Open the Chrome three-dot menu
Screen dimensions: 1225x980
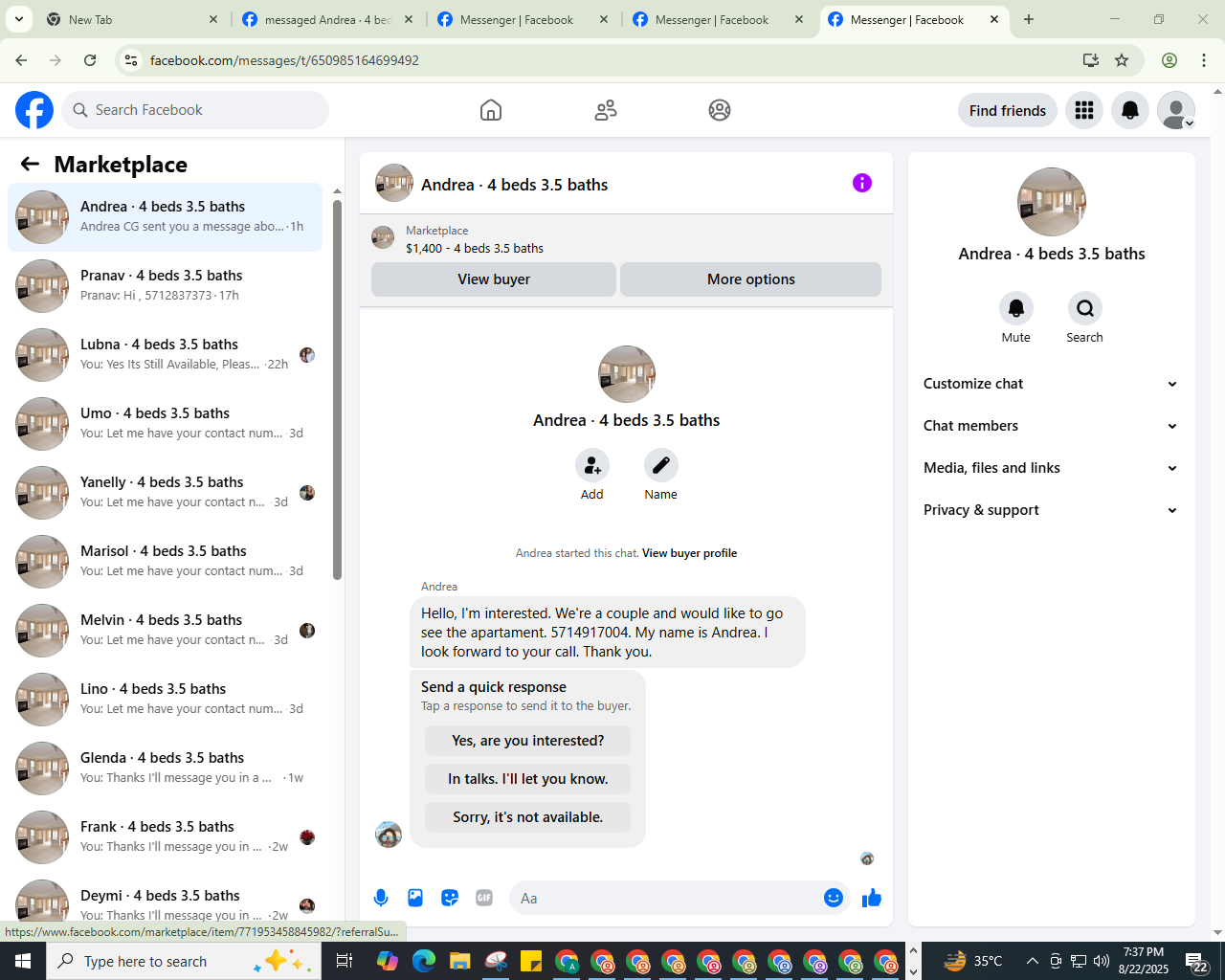click(x=1204, y=60)
